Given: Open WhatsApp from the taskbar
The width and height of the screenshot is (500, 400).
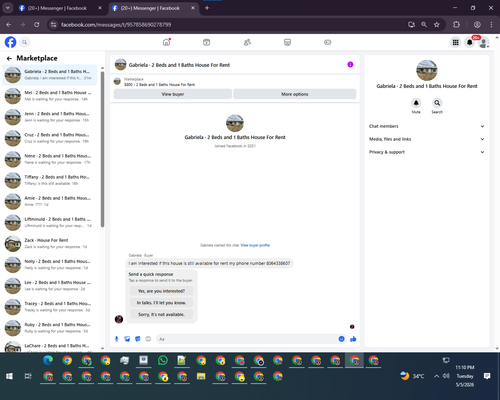Looking at the screenshot, I should point(163,360).
